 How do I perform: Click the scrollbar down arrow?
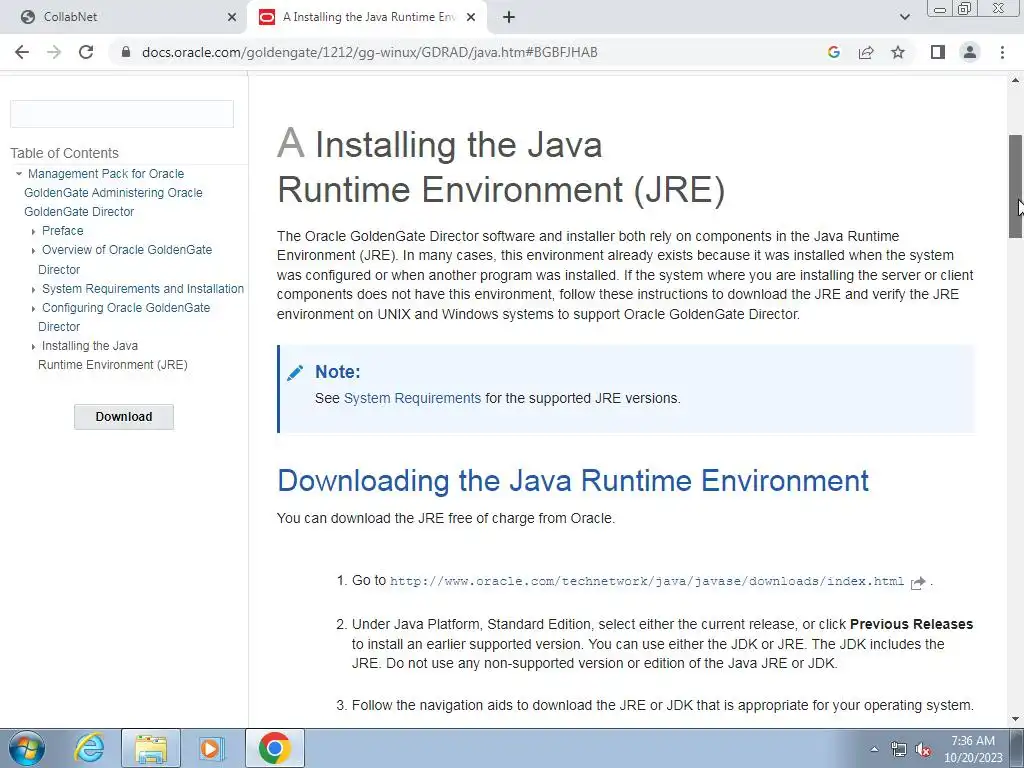(x=1015, y=719)
